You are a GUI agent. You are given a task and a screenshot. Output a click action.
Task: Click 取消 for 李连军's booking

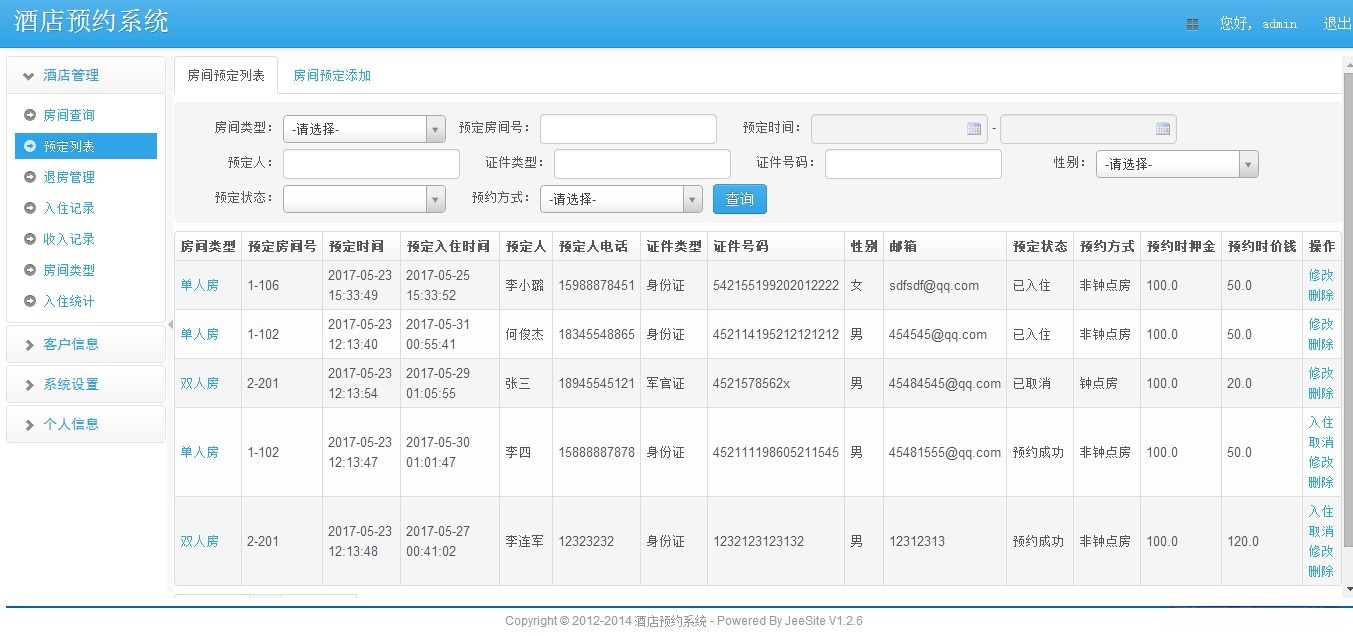click(x=1321, y=531)
